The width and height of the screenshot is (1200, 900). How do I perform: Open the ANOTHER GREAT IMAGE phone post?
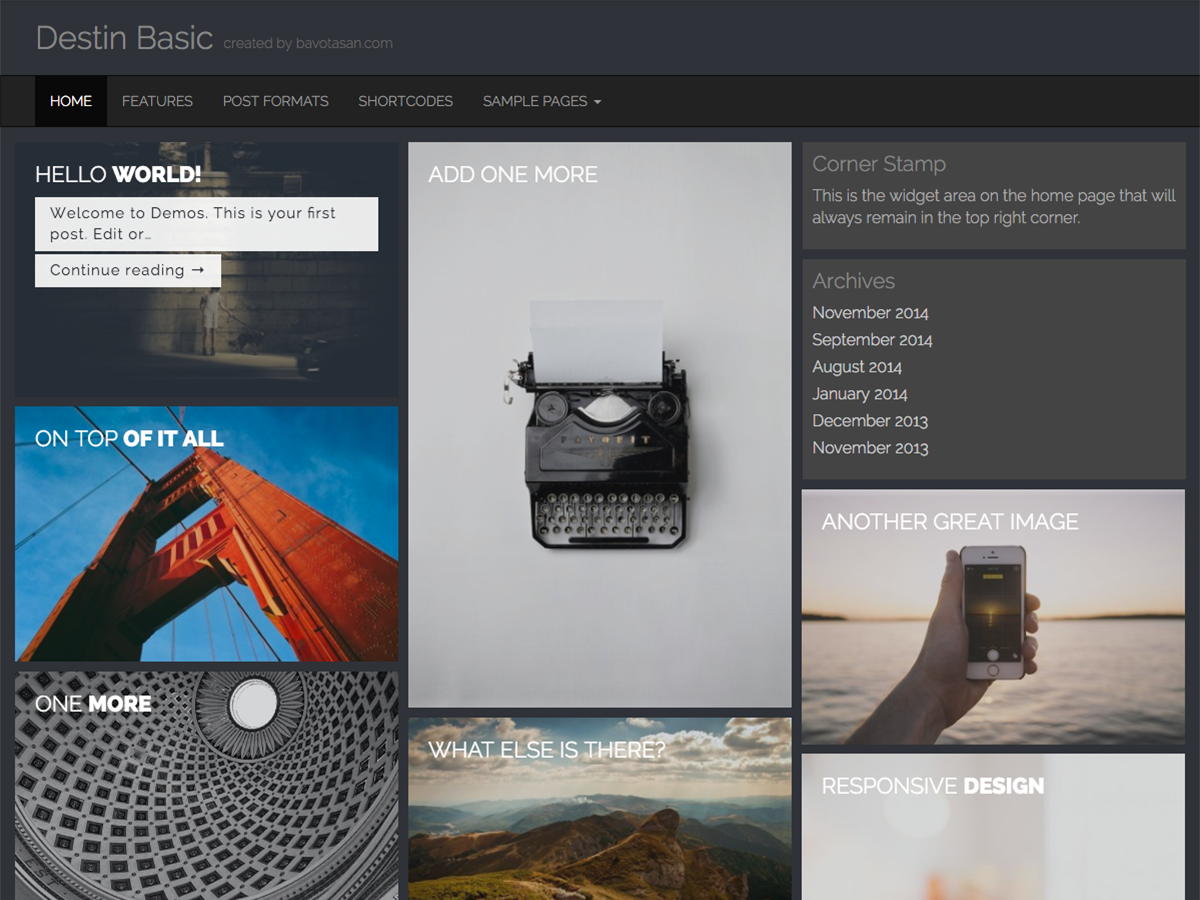point(950,521)
